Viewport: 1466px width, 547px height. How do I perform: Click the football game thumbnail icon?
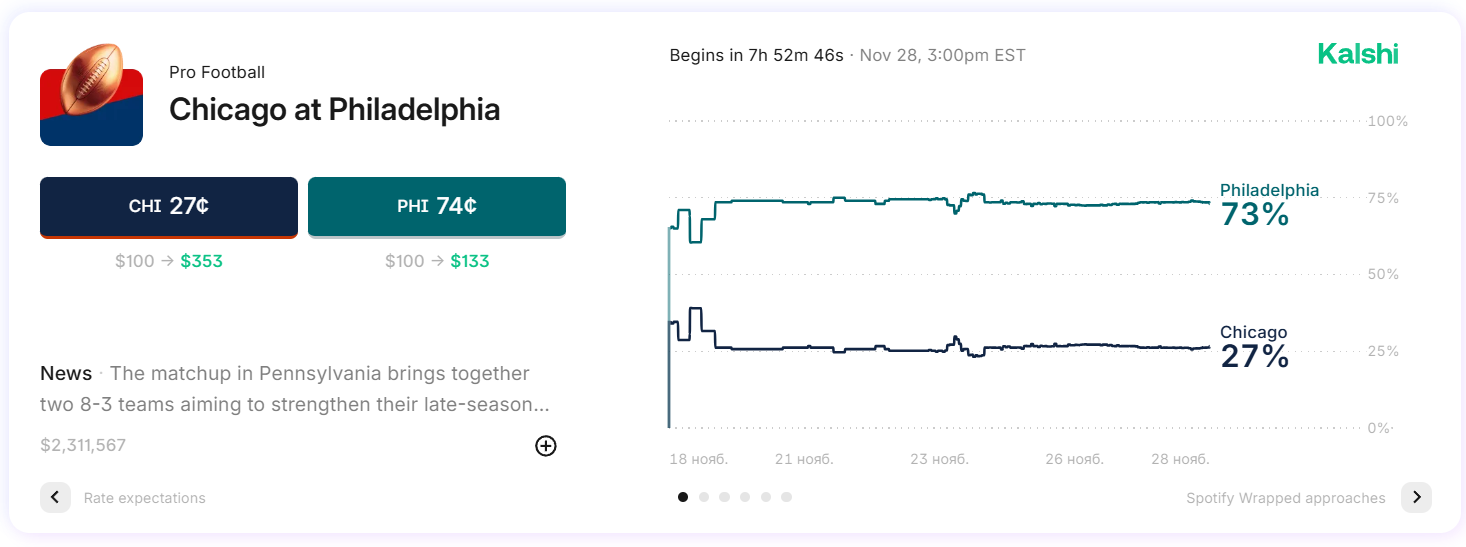pyautogui.click(x=91, y=95)
